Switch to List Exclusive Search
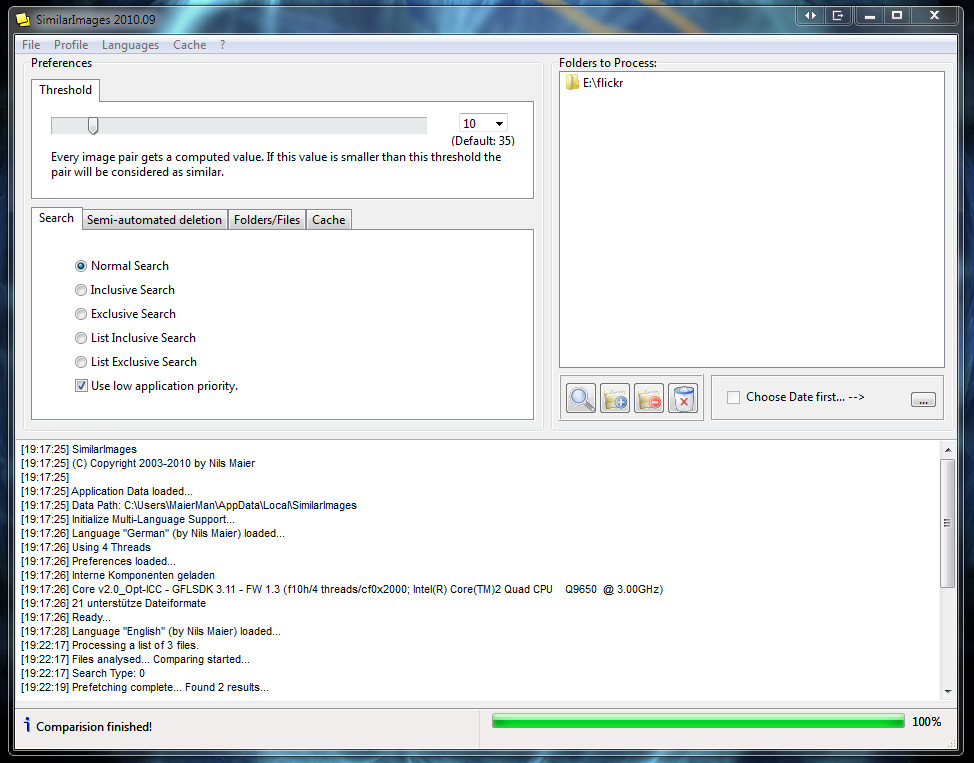This screenshot has height=763, width=974. click(81, 362)
